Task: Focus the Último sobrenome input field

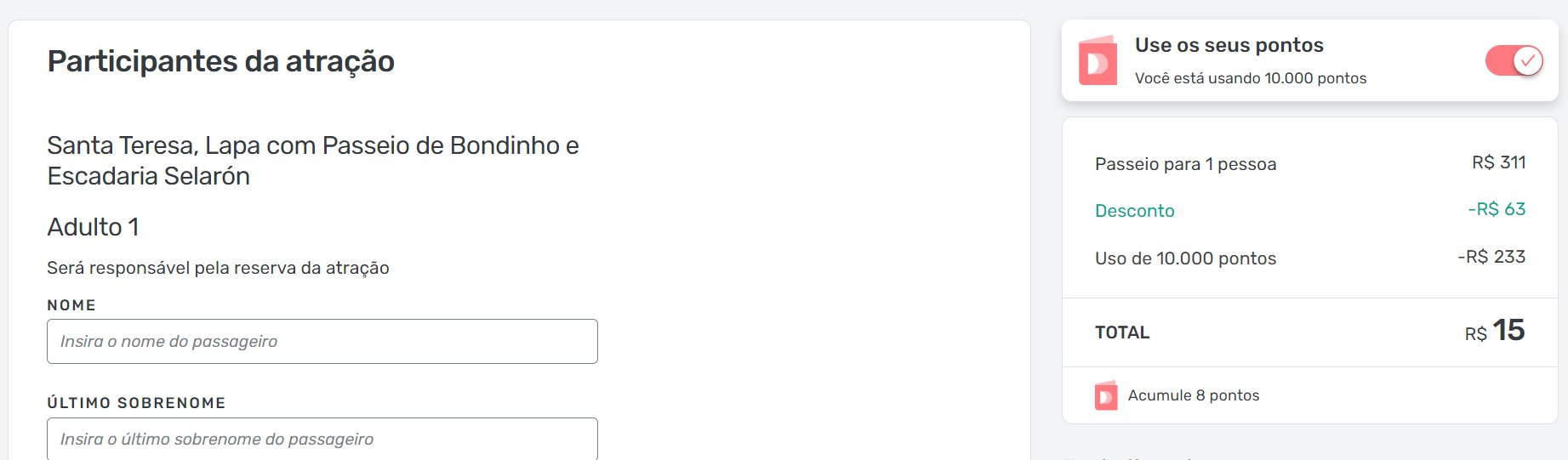Action: pyautogui.click(x=322, y=439)
